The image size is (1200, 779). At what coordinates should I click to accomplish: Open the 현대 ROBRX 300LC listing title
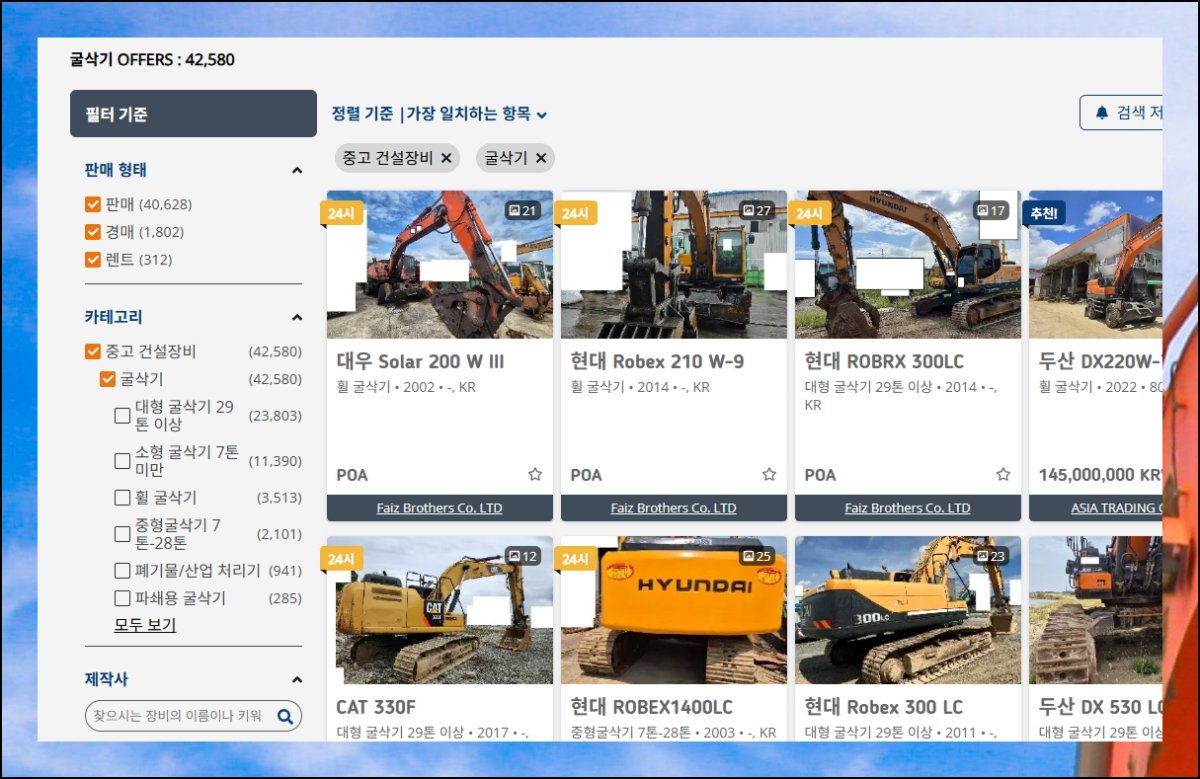[884, 362]
